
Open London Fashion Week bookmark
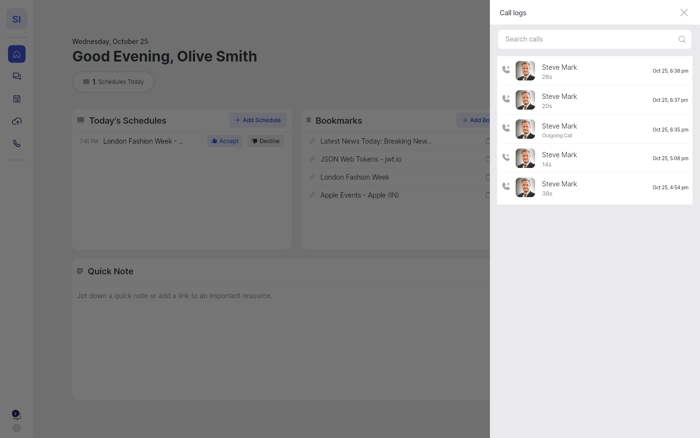354,177
